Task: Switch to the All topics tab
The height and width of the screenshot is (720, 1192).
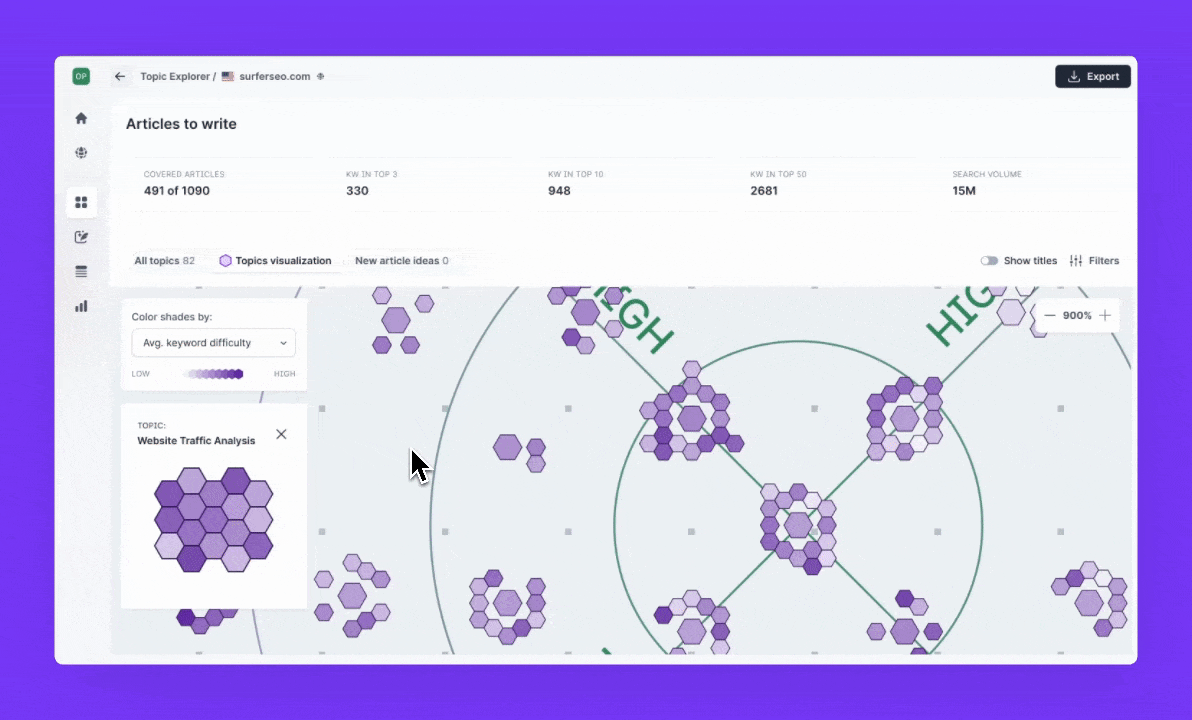Action: 164,261
